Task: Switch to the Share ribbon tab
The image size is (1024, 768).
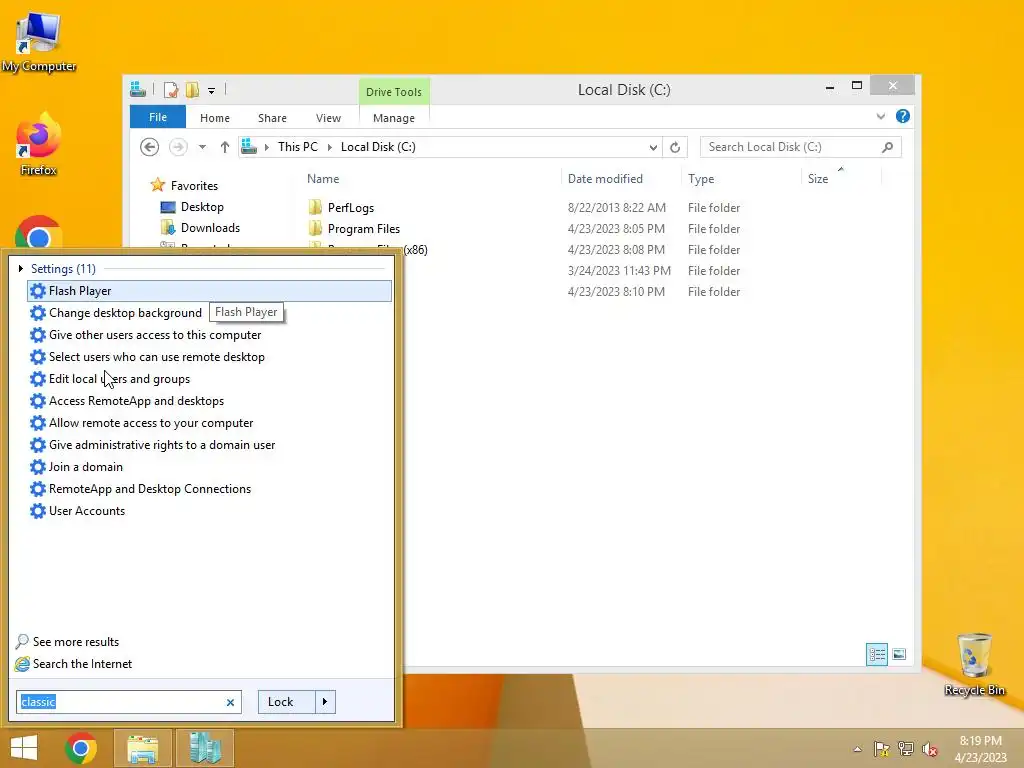Action: click(272, 118)
